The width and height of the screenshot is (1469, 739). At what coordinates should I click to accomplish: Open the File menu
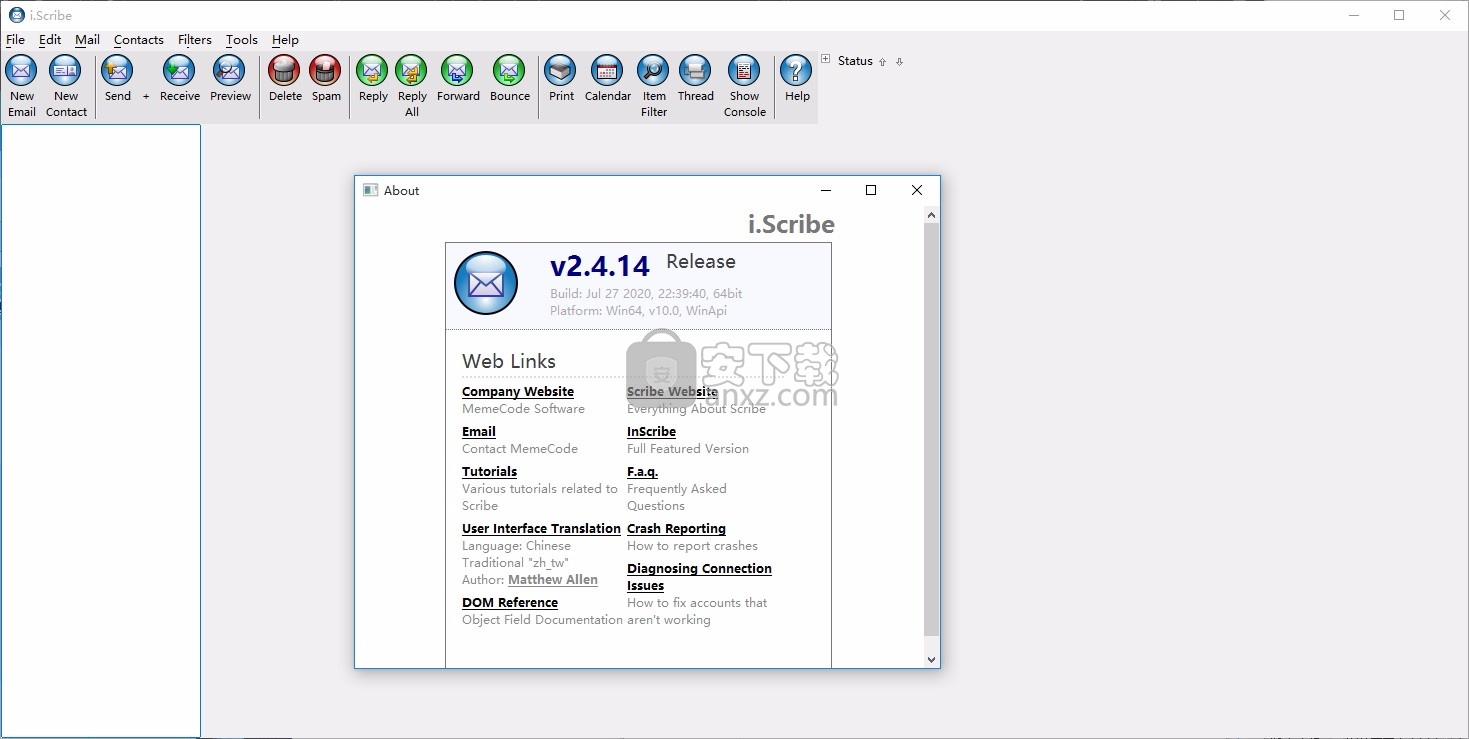pyautogui.click(x=16, y=40)
